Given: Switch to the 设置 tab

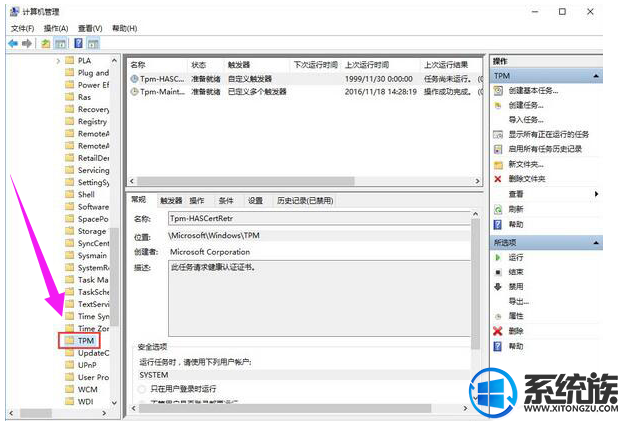Looking at the screenshot, I should (x=255, y=201).
